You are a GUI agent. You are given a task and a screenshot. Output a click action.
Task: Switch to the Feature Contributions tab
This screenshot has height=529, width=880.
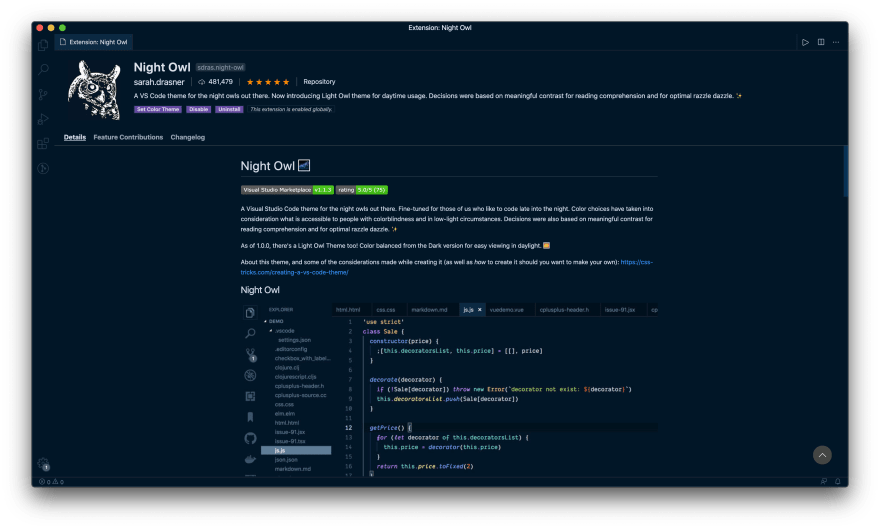click(128, 137)
